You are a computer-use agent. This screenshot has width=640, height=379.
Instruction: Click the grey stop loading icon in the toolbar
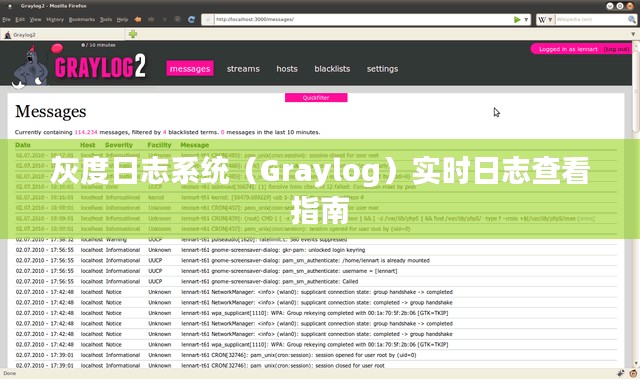pyautogui.click(x=177, y=19)
